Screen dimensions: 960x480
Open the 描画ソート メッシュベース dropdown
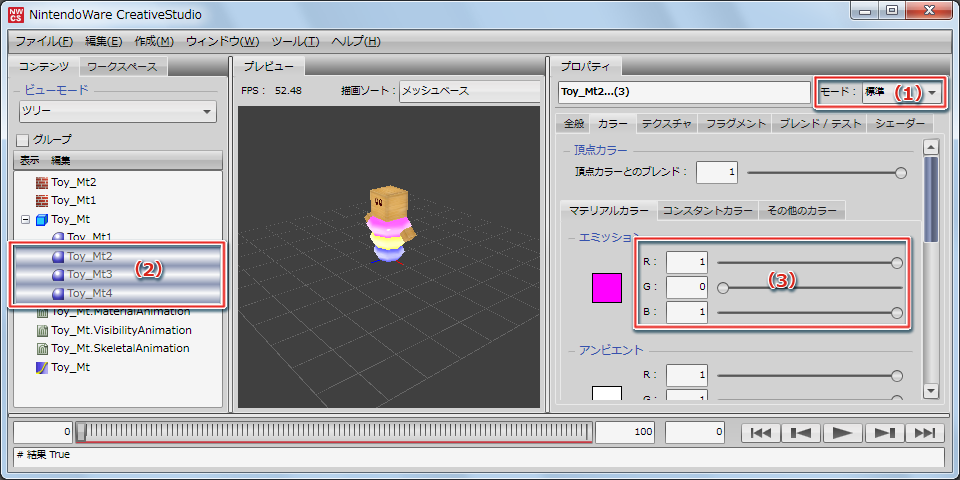[x=472, y=91]
